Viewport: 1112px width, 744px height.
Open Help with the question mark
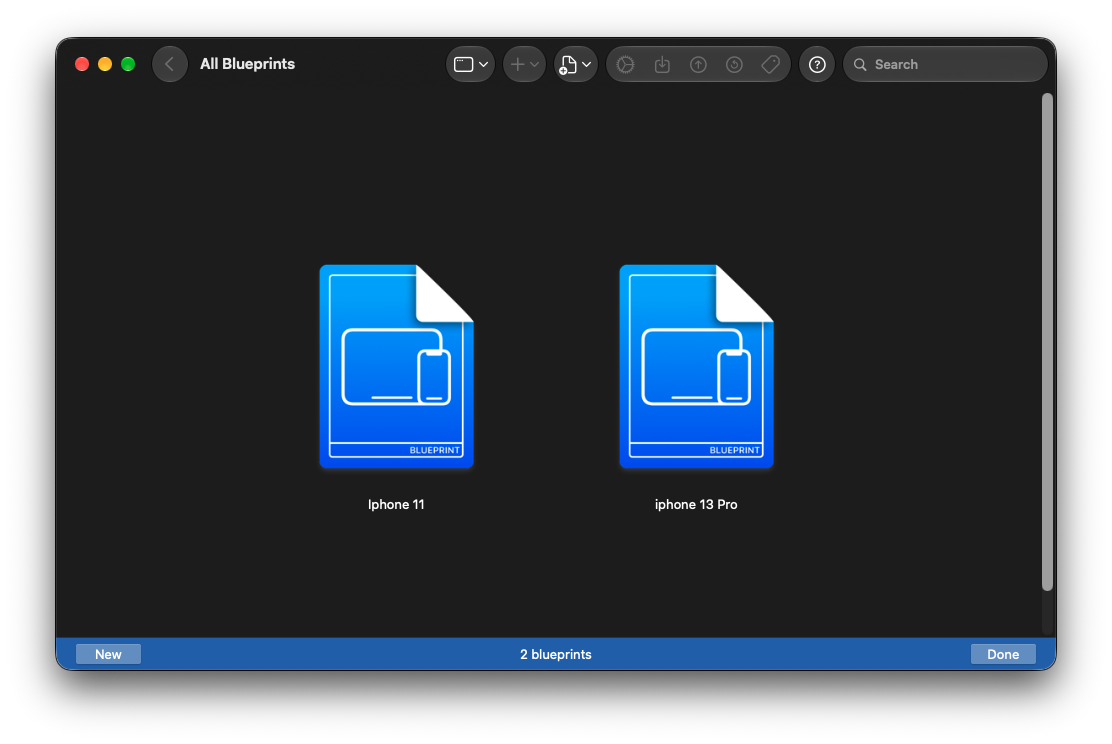(817, 65)
